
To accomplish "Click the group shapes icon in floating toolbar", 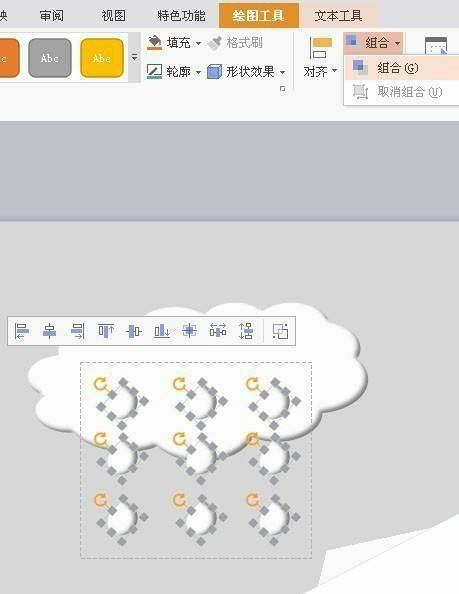I will click(280, 331).
